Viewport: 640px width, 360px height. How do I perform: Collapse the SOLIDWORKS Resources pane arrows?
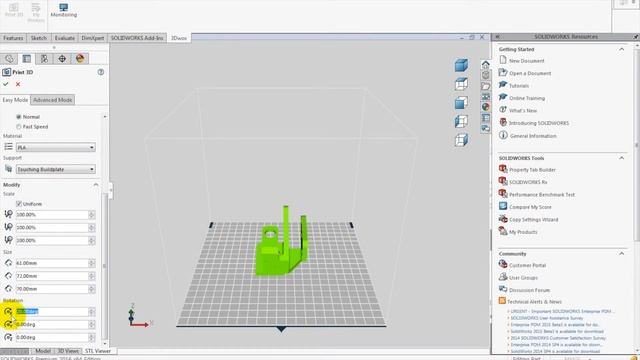pos(498,37)
